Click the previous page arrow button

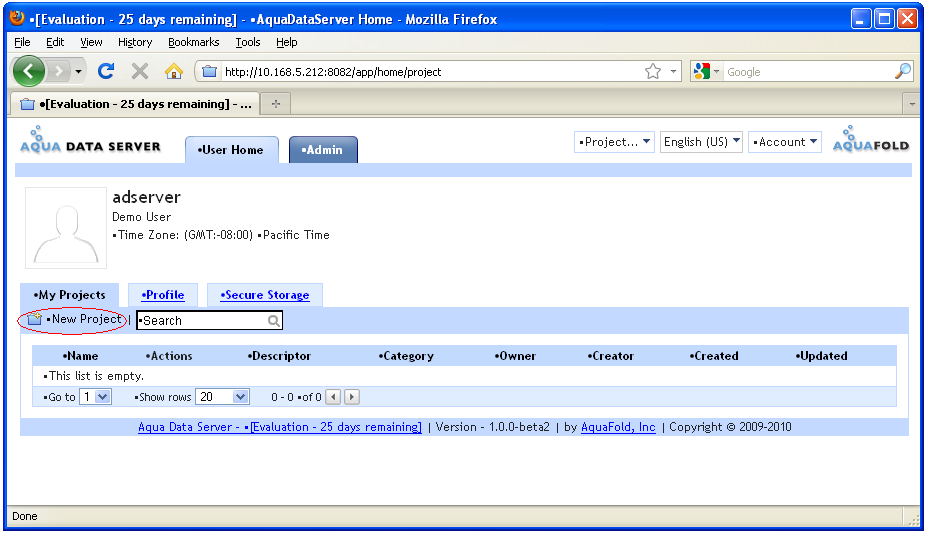point(333,397)
